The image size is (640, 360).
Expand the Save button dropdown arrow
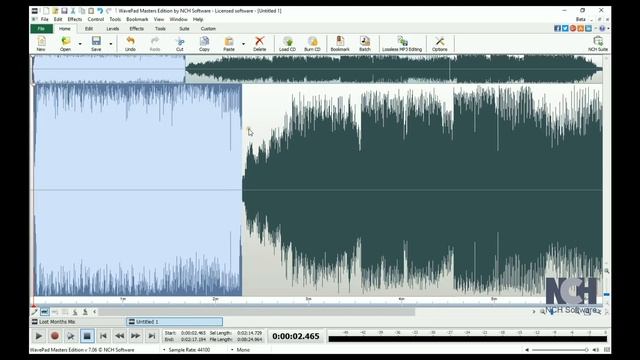111,44
